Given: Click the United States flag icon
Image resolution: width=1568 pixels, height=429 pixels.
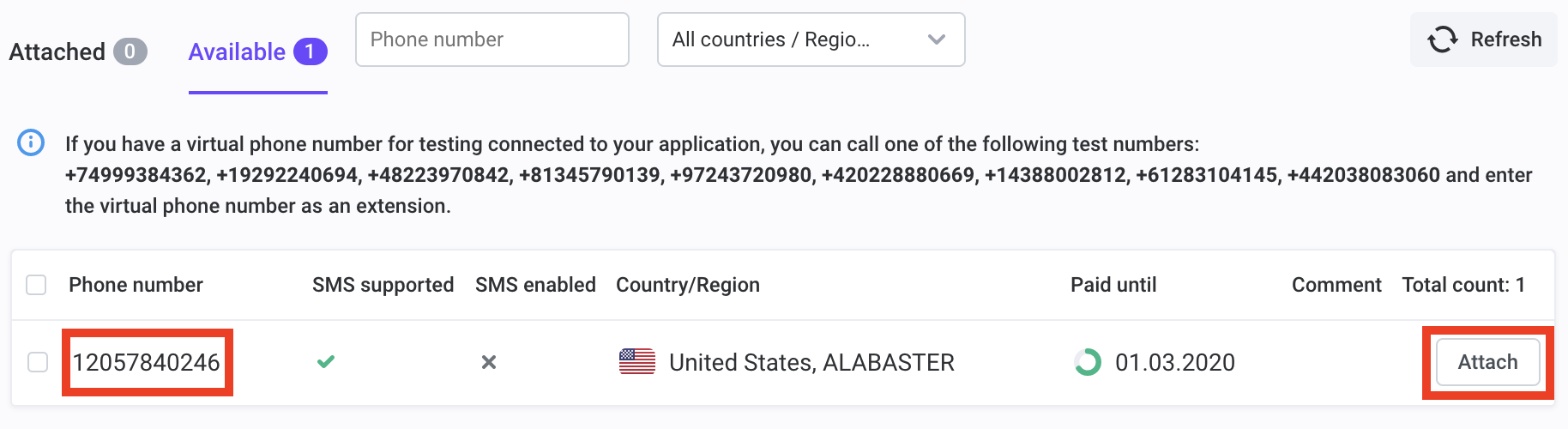Looking at the screenshot, I should (x=637, y=362).
